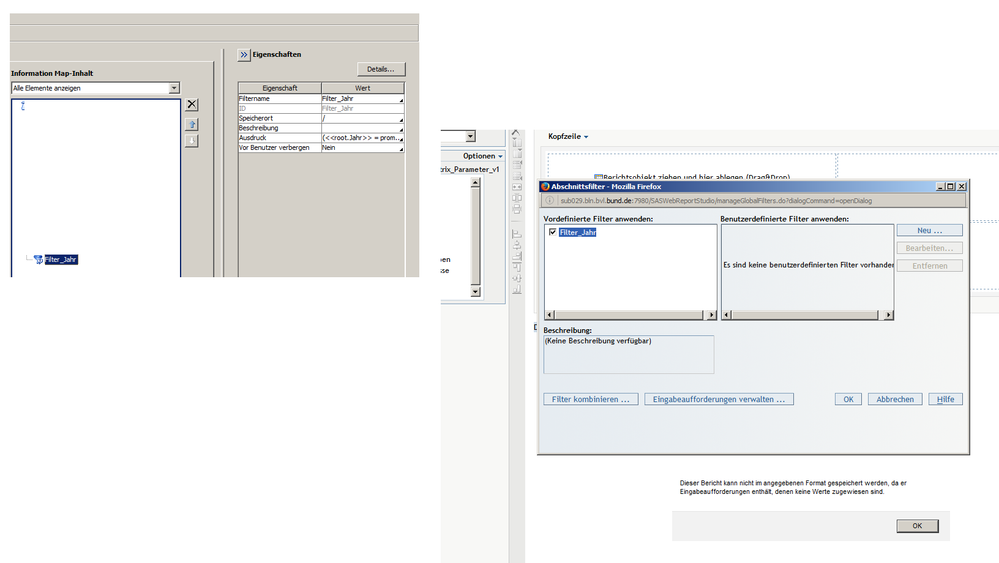This screenshot has height=563, width=999.
Task: Click the Beschreibung text box in Abschnittsfilter dialog
Action: coord(628,355)
